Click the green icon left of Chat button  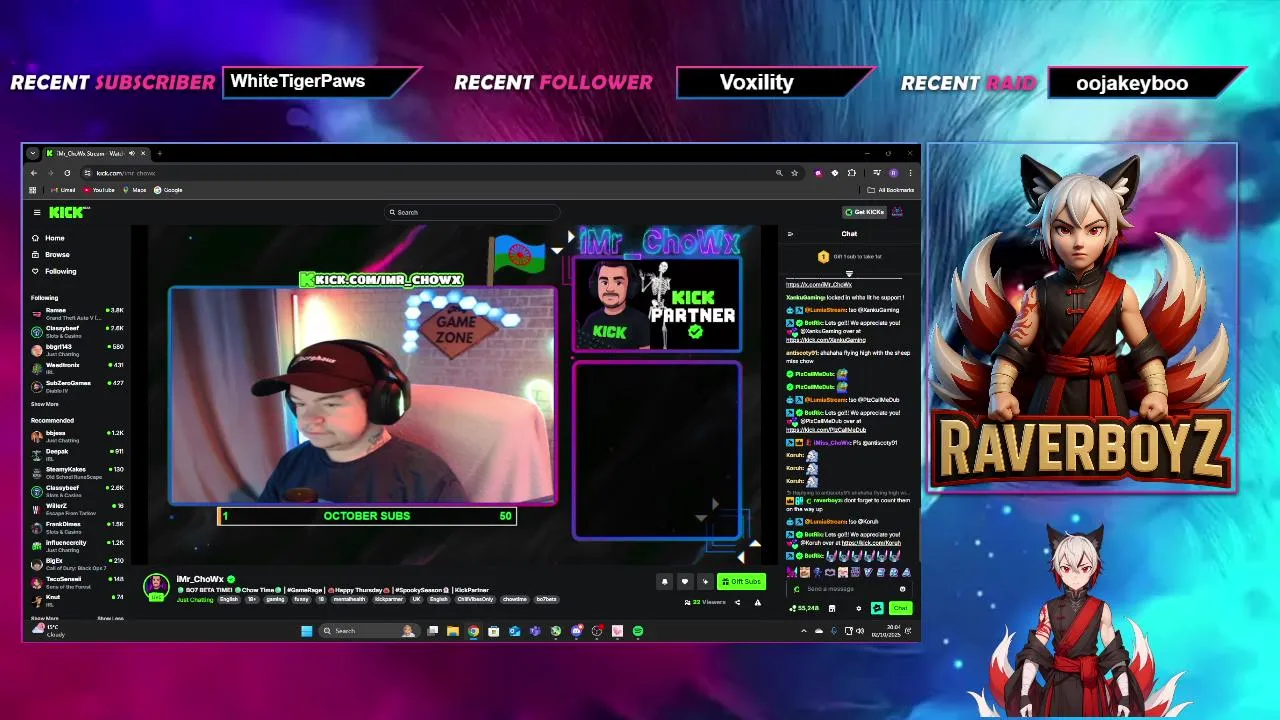click(x=877, y=608)
